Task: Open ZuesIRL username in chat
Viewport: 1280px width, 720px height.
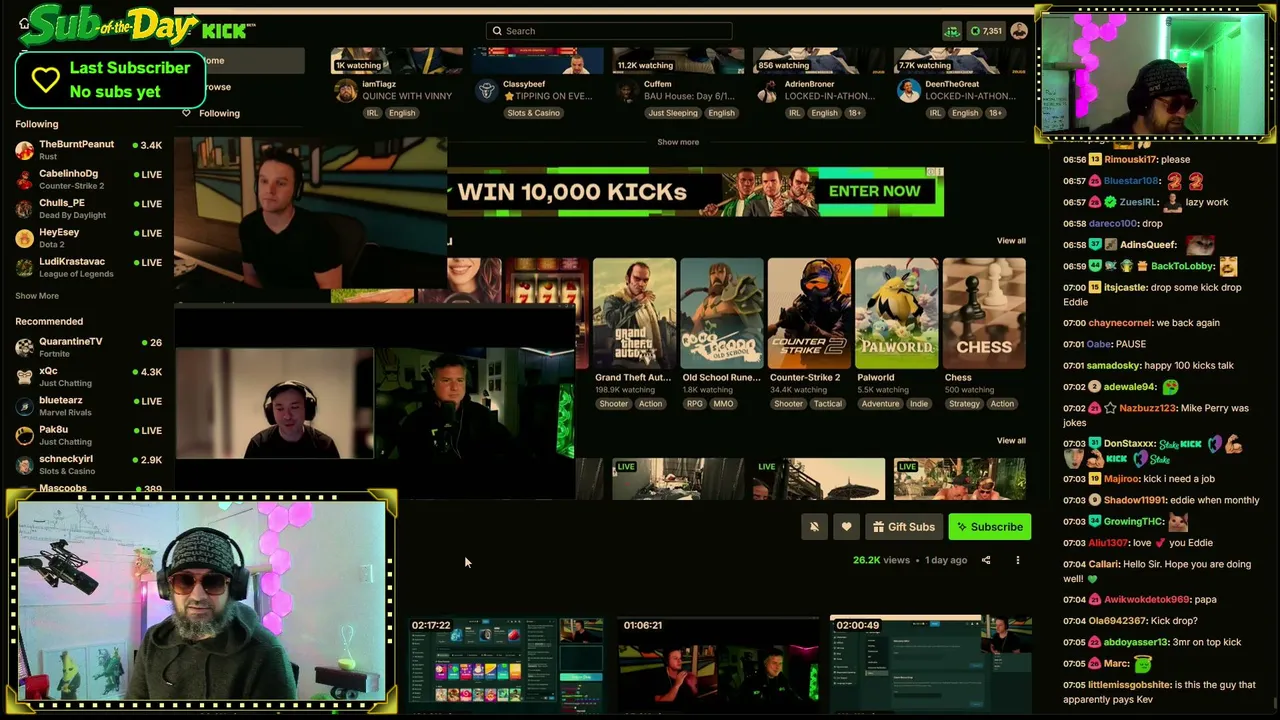Action: [x=1138, y=202]
